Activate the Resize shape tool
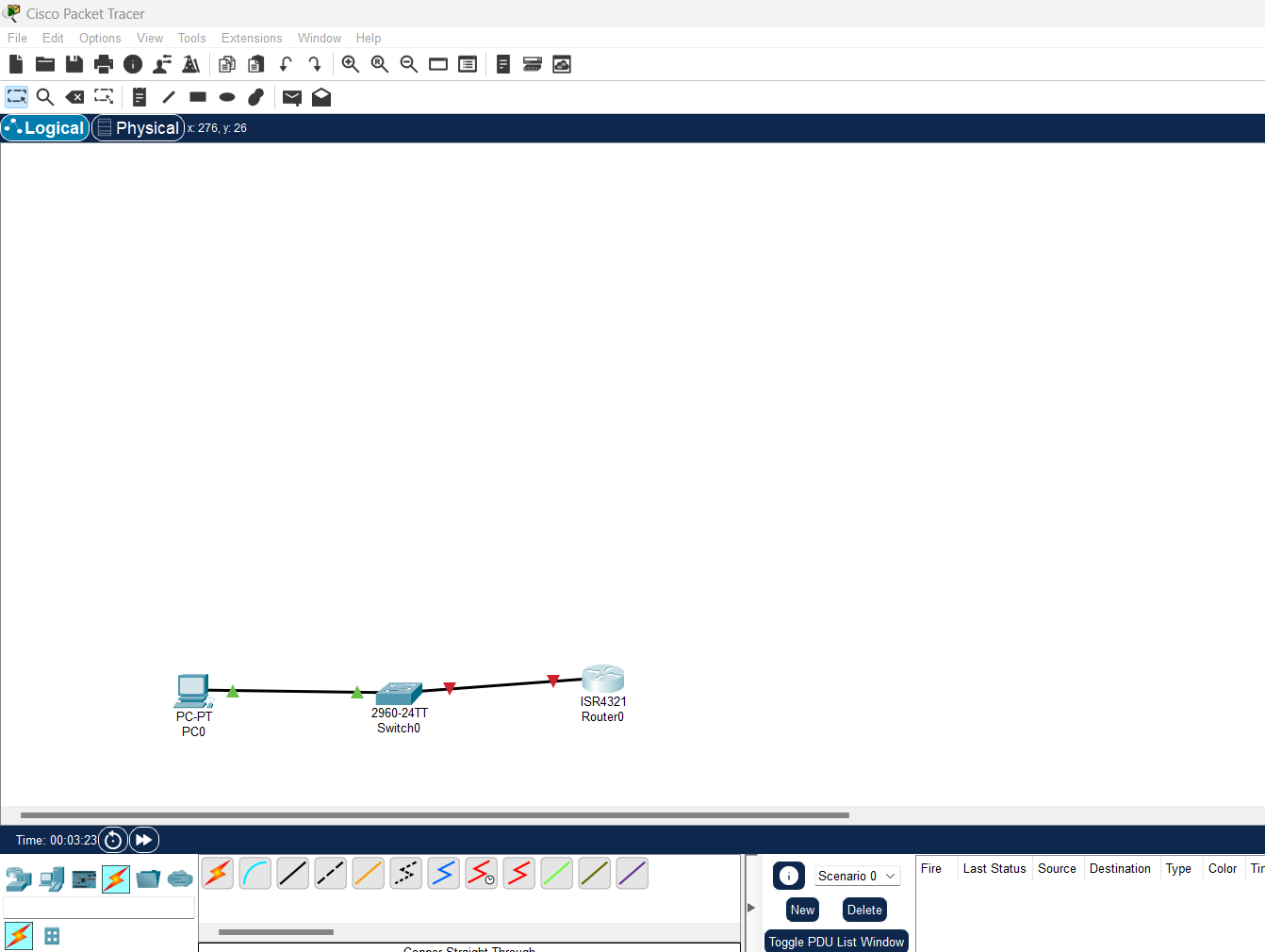Viewport: 1265px width, 952px height. pyautogui.click(x=104, y=97)
